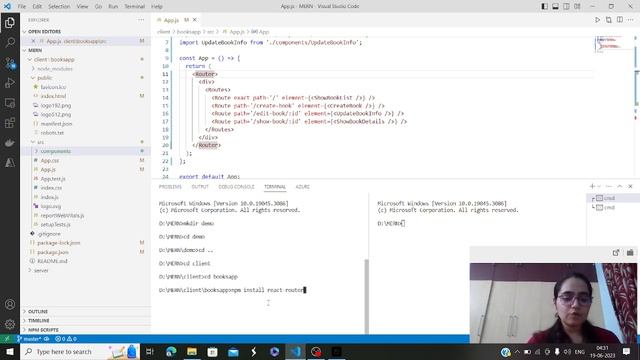Open the Terminal menu
The width and height of the screenshot is (640, 360).
click(134, 7)
